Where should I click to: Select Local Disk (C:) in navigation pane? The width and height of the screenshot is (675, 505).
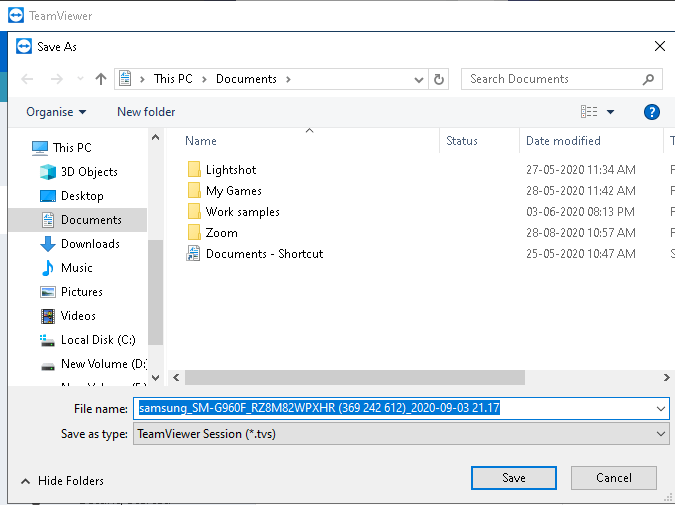tap(98, 340)
